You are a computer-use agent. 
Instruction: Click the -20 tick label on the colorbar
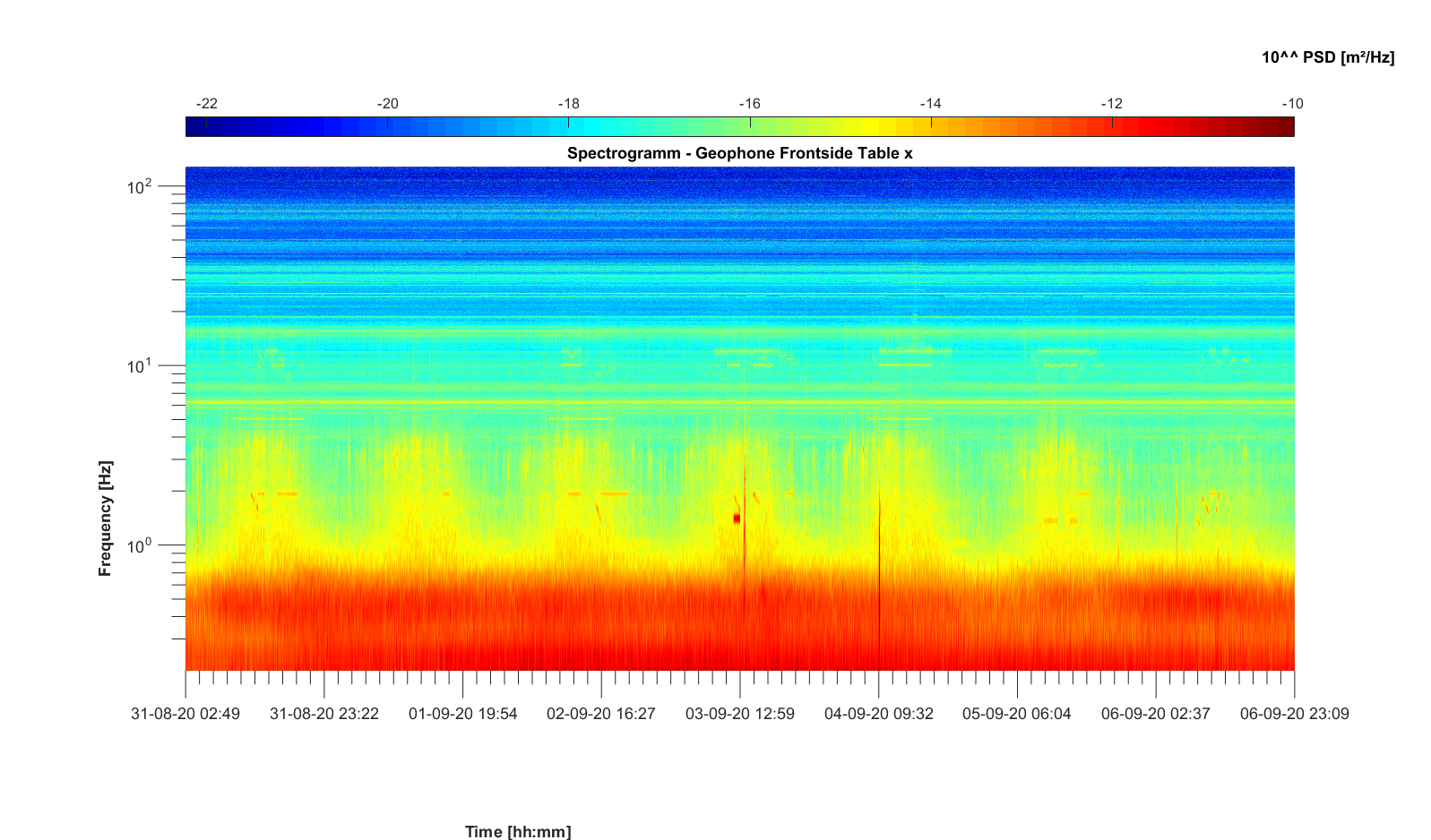[387, 104]
